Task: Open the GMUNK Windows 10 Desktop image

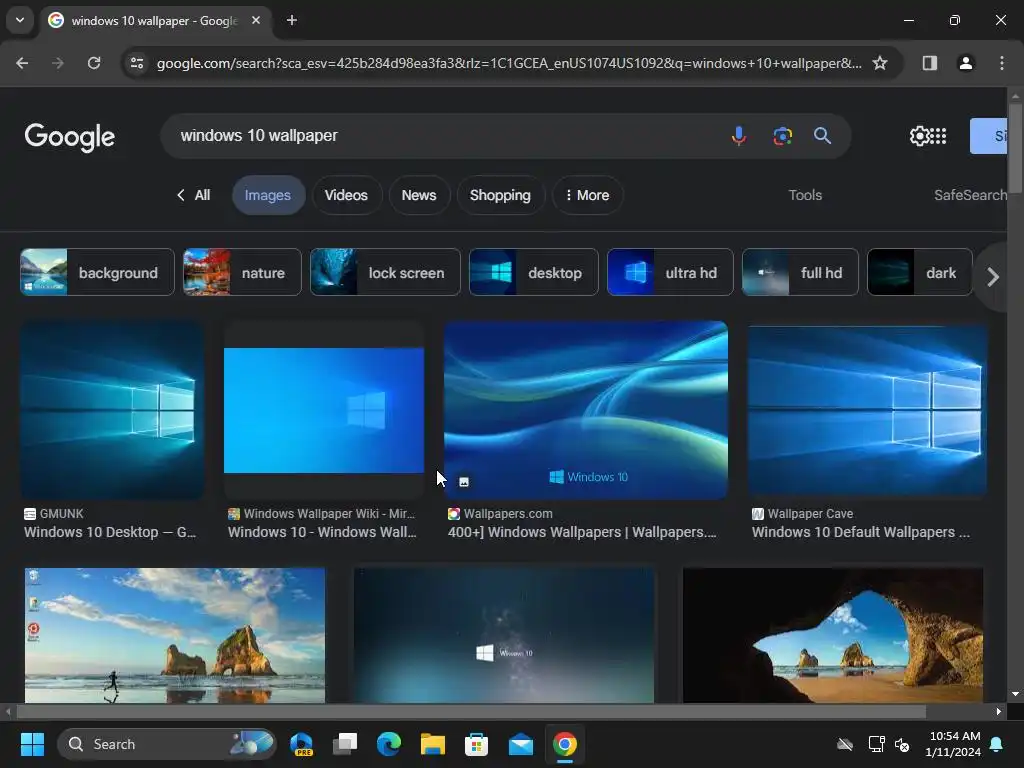Action: tap(112, 410)
